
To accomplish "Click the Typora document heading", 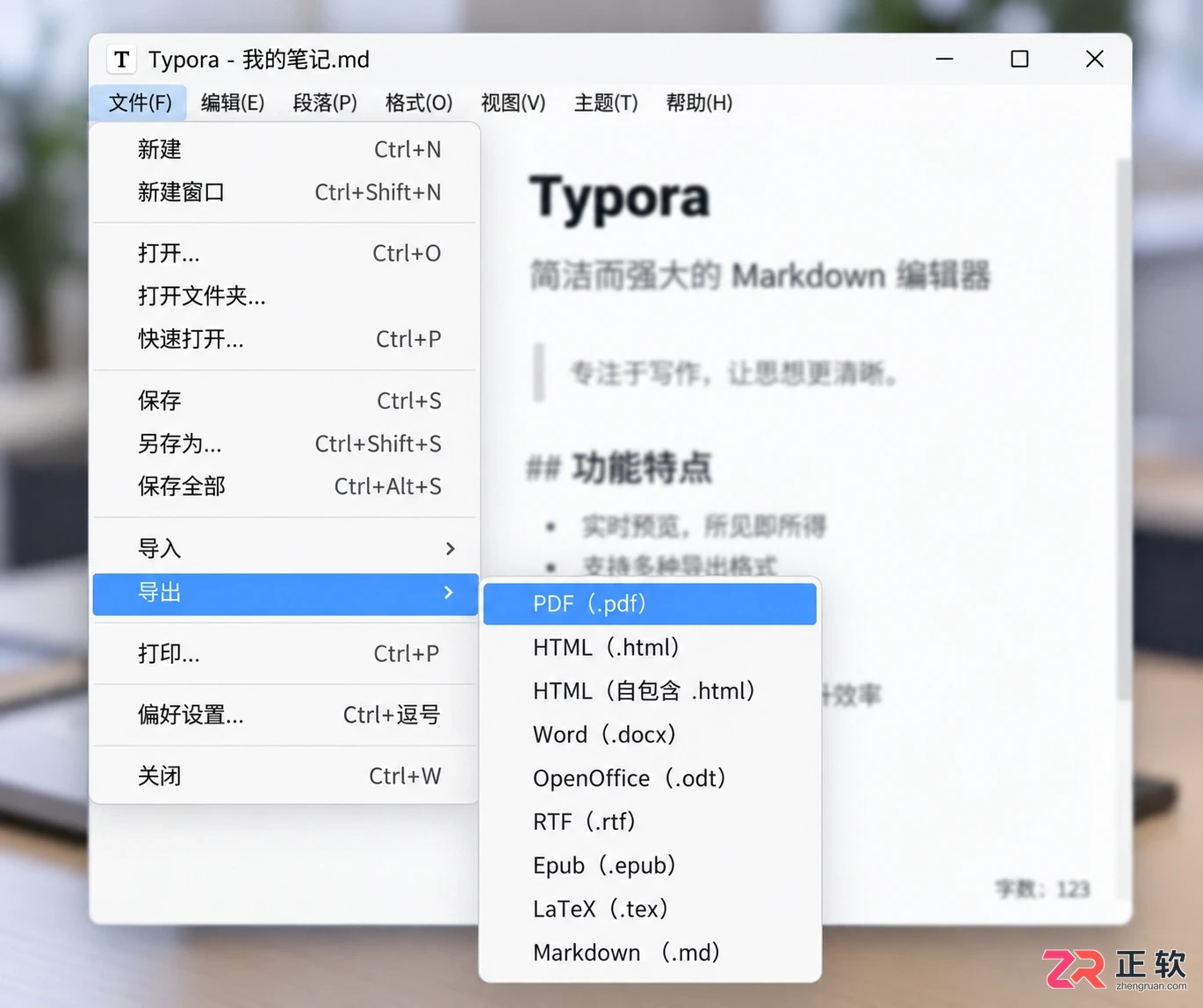I will 619,198.
